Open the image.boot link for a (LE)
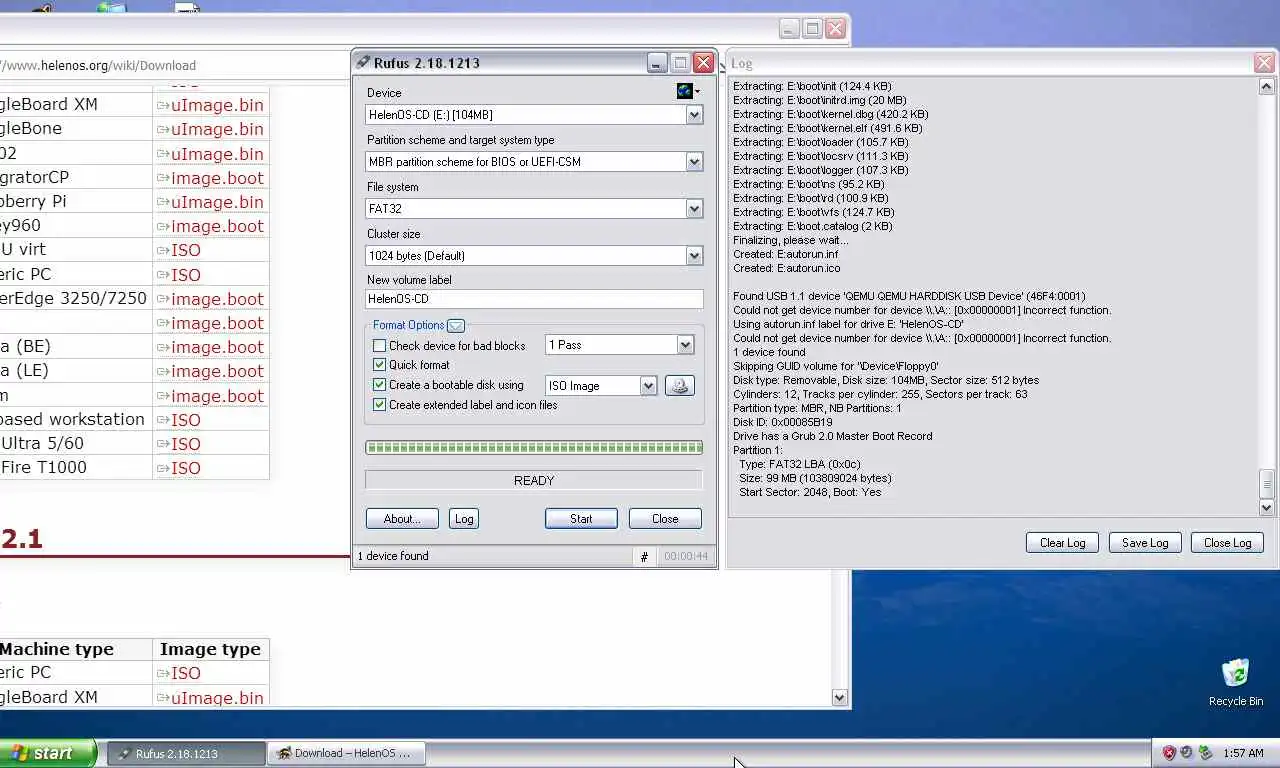This screenshot has width=1280, height=768. (217, 371)
